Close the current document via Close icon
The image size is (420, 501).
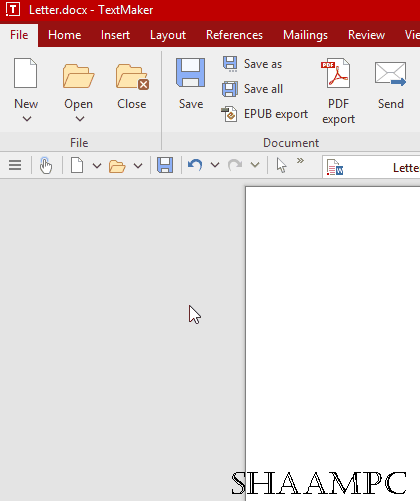point(132,77)
